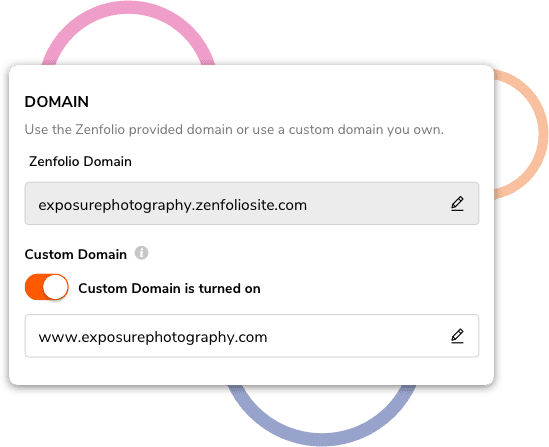Click the DOMAIN section heading
Screen dimensions: 549x447
point(57,102)
